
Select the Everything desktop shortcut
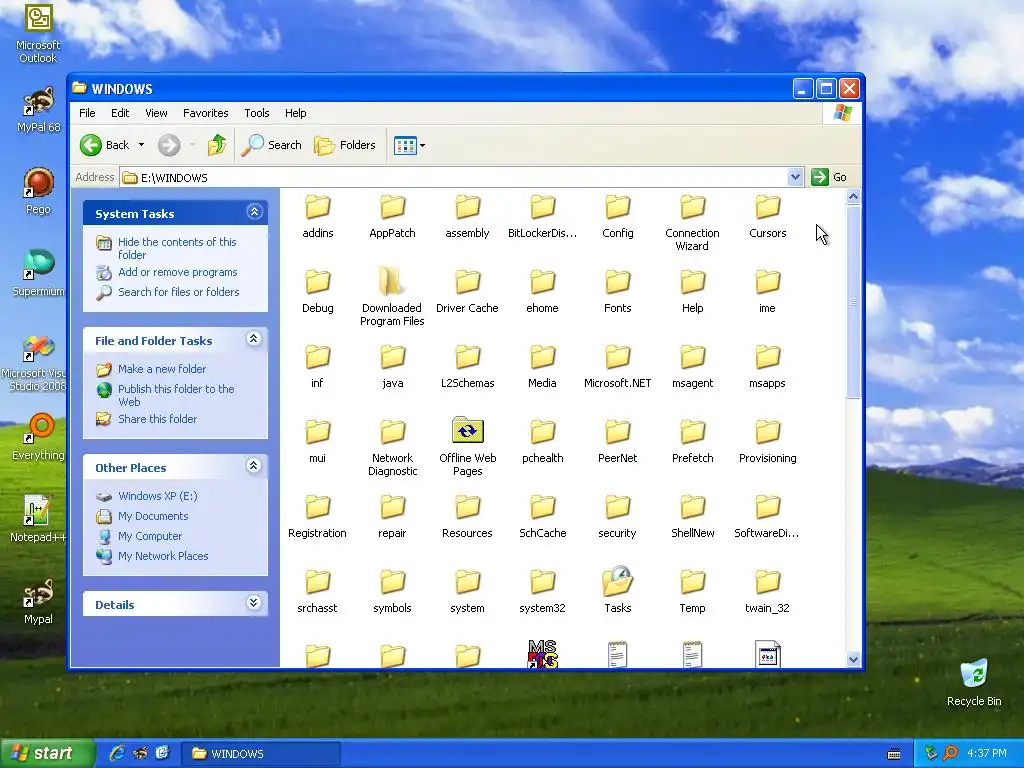[38, 436]
